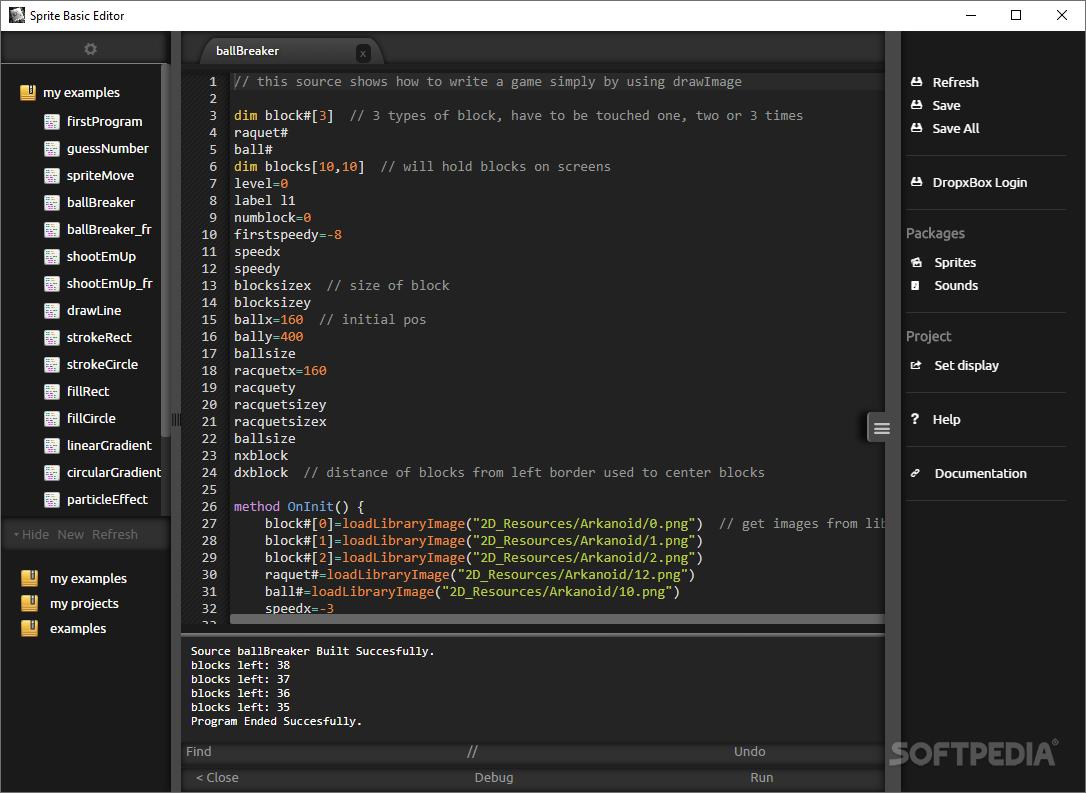
Task: Open the Documentation label
Action: pyautogui.click(x=980, y=474)
